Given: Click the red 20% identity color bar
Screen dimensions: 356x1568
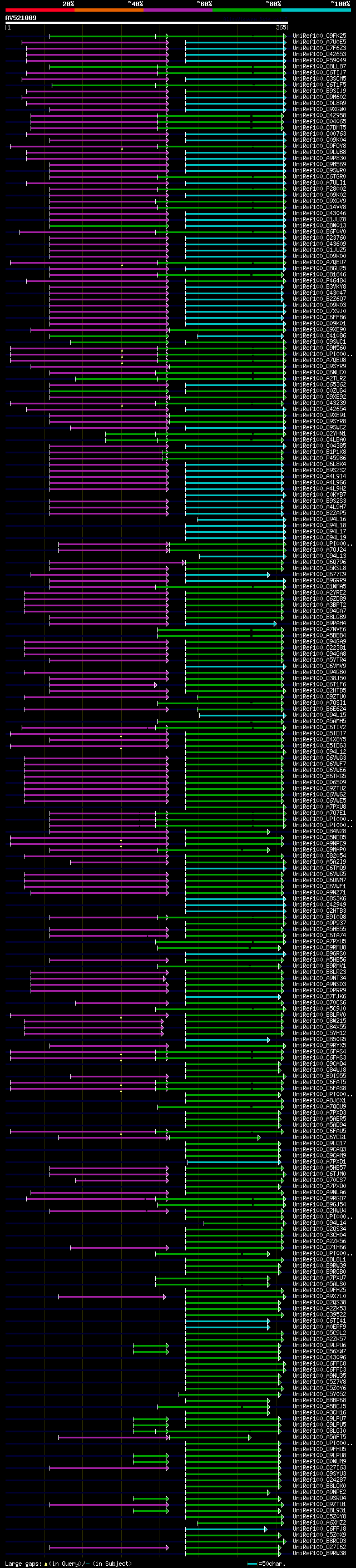Looking at the screenshot, I should pyautogui.click(x=39, y=10).
